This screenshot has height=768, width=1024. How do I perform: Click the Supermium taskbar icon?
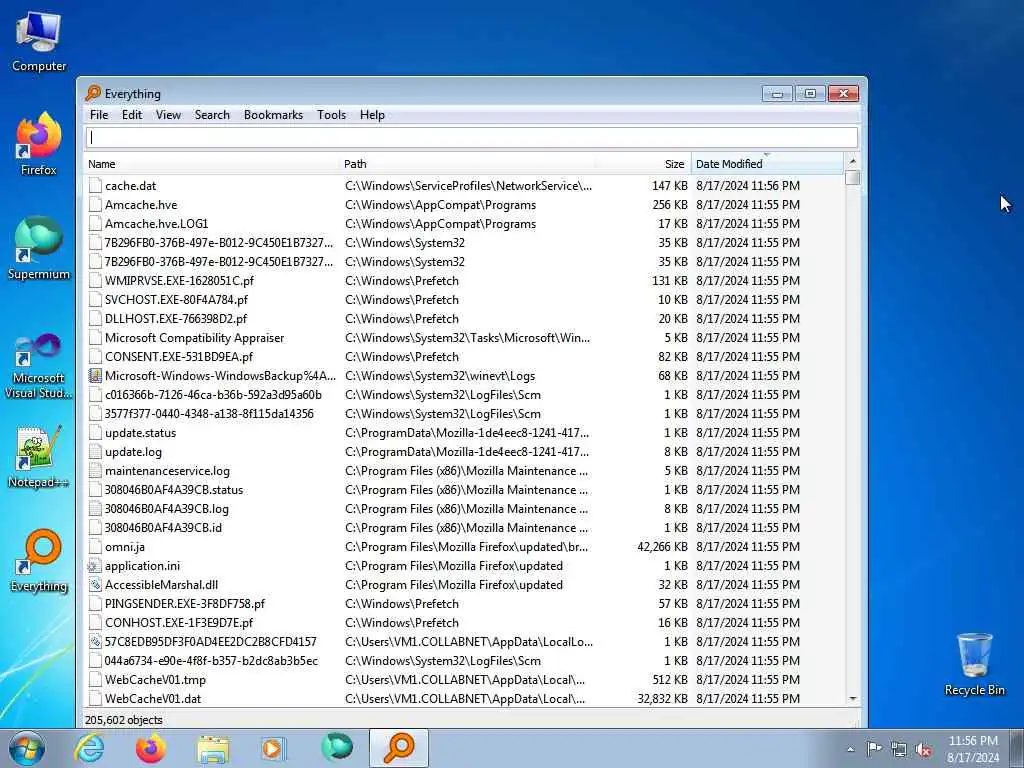[x=337, y=747]
